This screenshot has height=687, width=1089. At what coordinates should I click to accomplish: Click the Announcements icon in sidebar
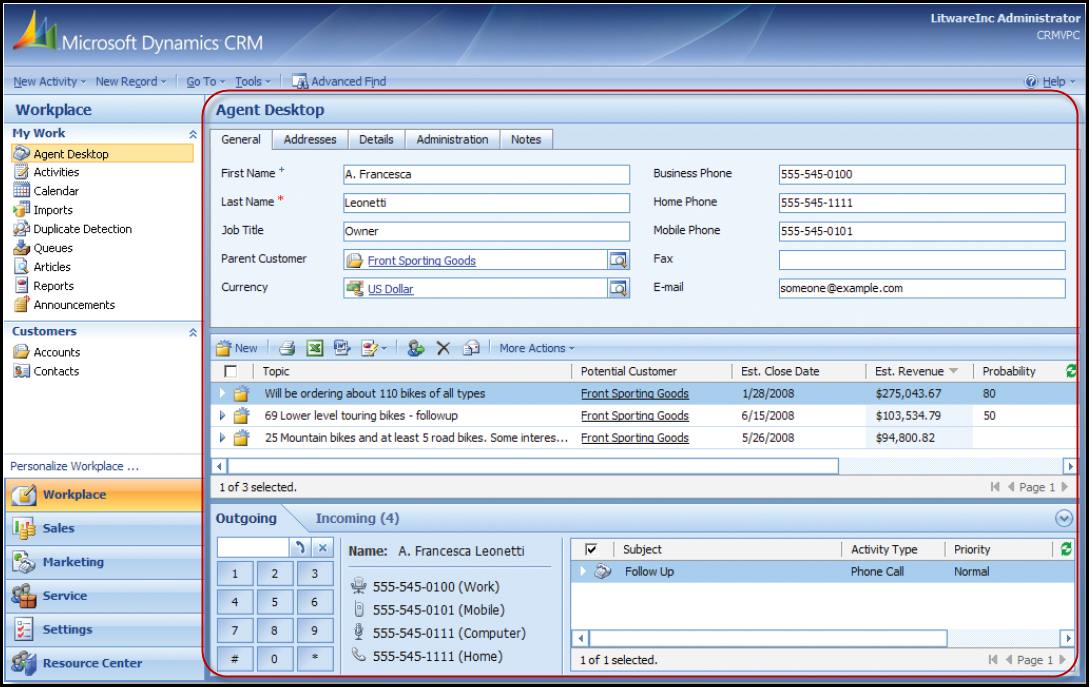(22, 304)
